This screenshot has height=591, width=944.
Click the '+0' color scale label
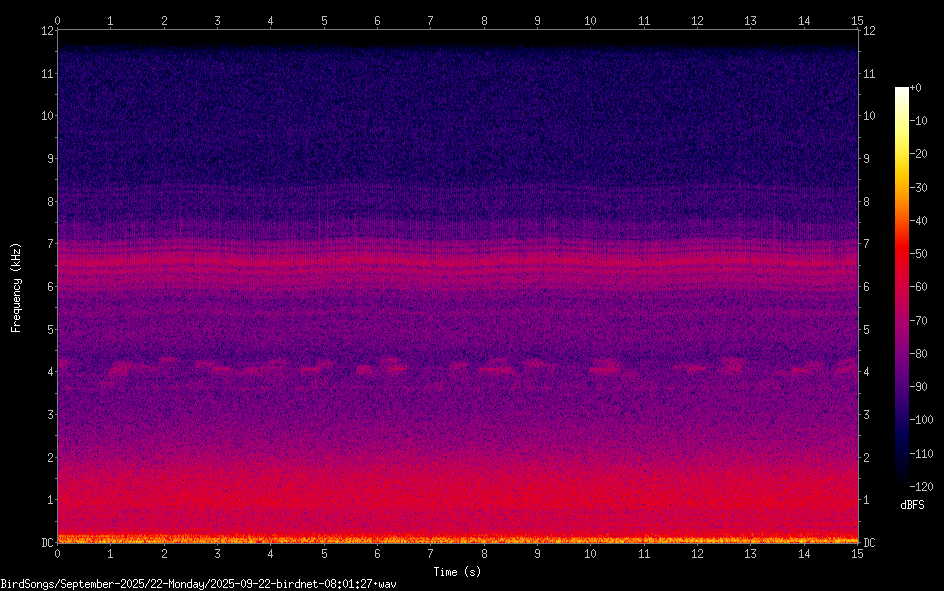(x=915, y=88)
